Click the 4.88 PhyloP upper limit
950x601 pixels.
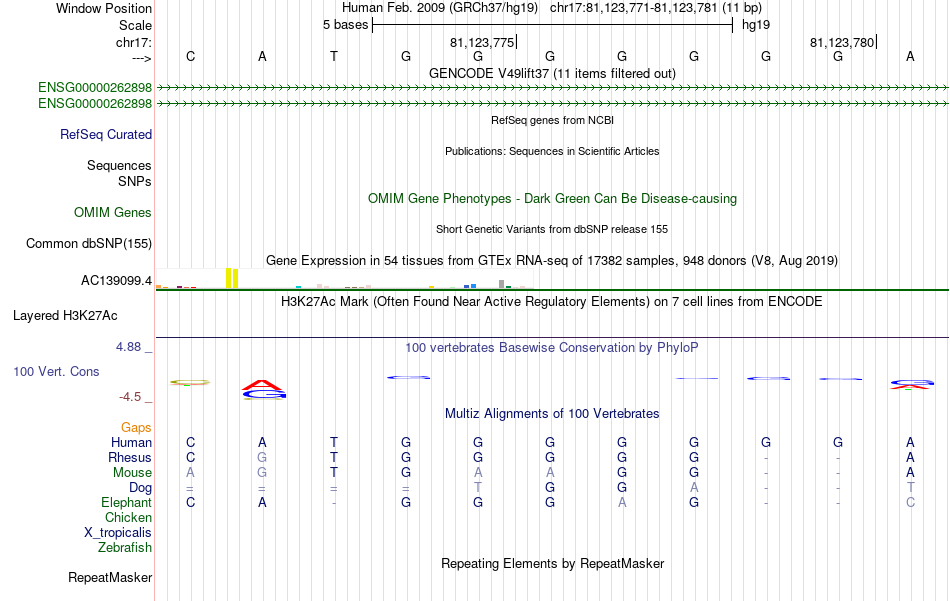(x=128, y=347)
